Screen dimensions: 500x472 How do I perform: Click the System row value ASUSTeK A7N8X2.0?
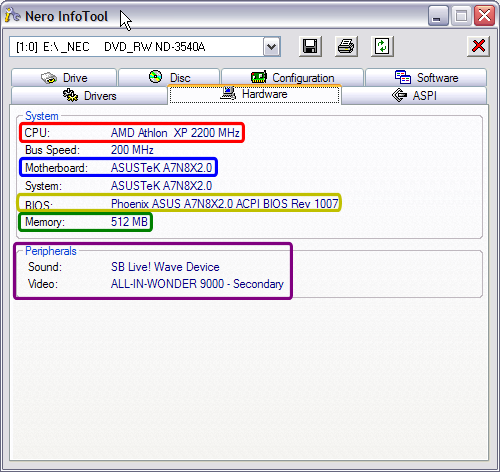(x=161, y=185)
